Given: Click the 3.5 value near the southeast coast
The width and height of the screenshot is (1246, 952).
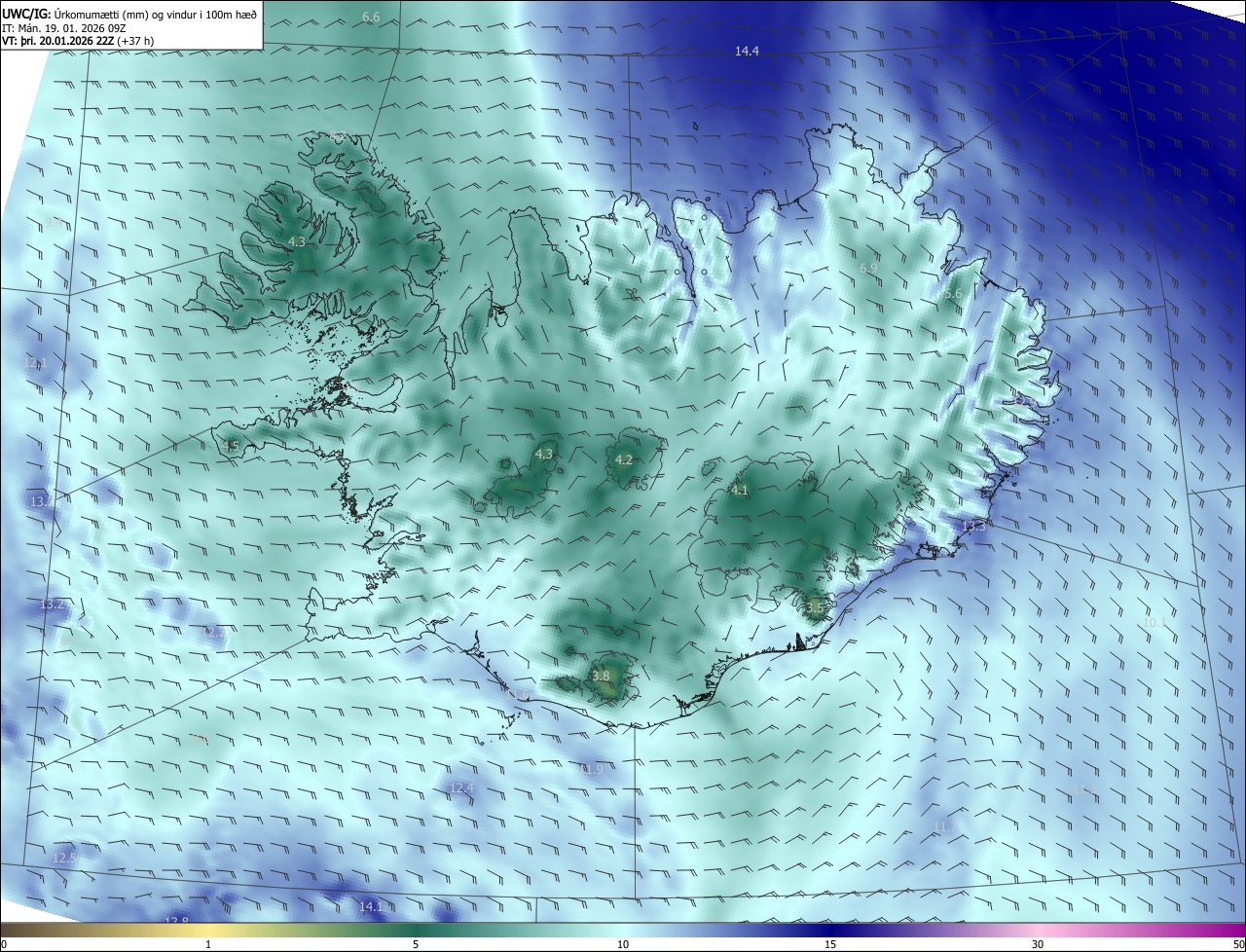Looking at the screenshot, I should (x=814, y=608).
